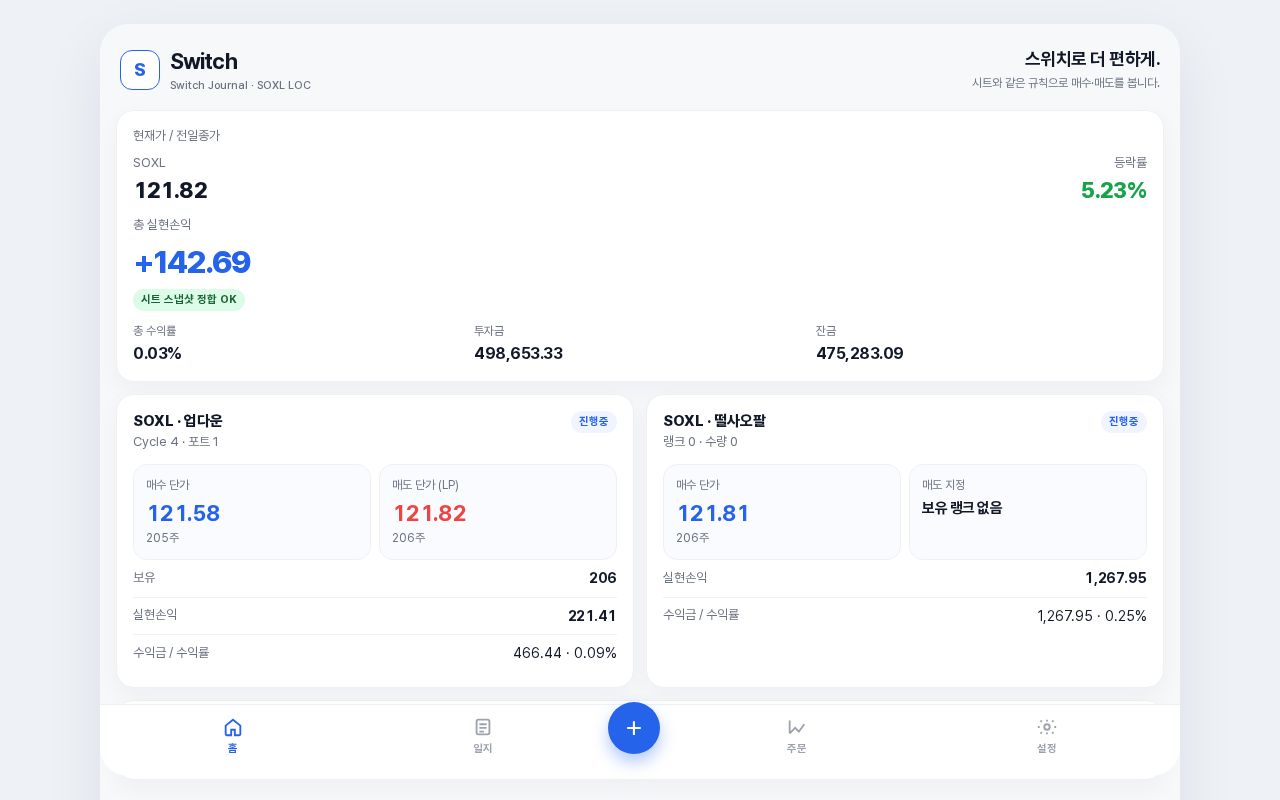Click the 475,283.09 balance value
This screenshot has height=800, width=1280.
point(860,353)
